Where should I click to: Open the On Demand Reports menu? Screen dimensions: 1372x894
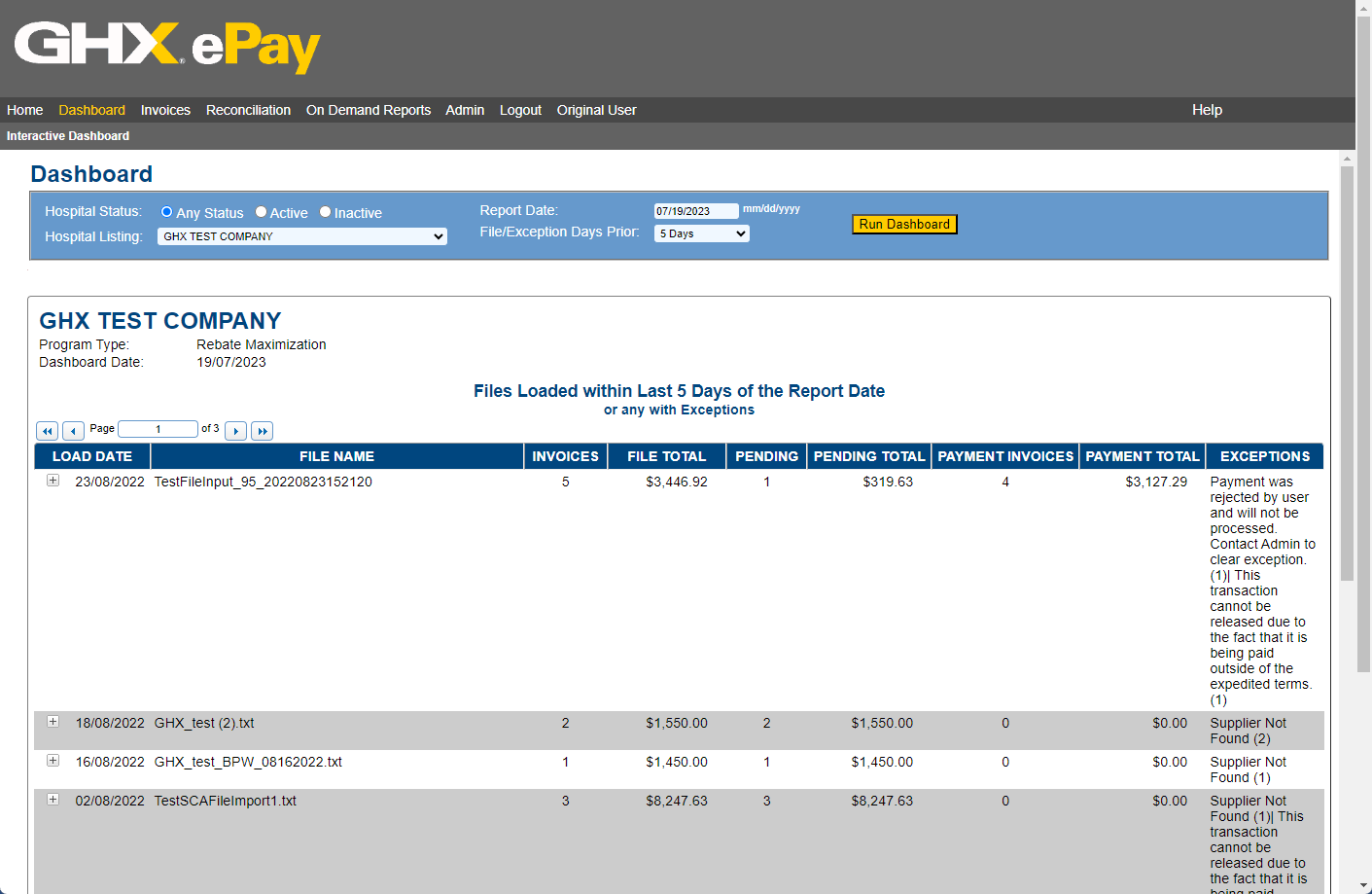[368, 110]
